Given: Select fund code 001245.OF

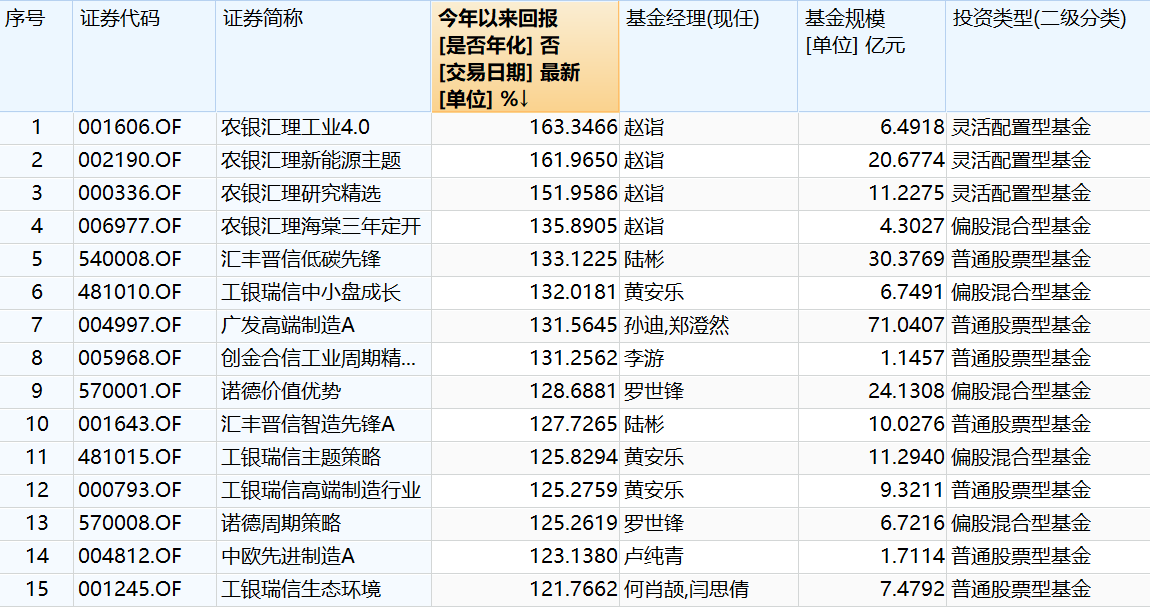Looking at the screenshot, I should tap(130, 589).
